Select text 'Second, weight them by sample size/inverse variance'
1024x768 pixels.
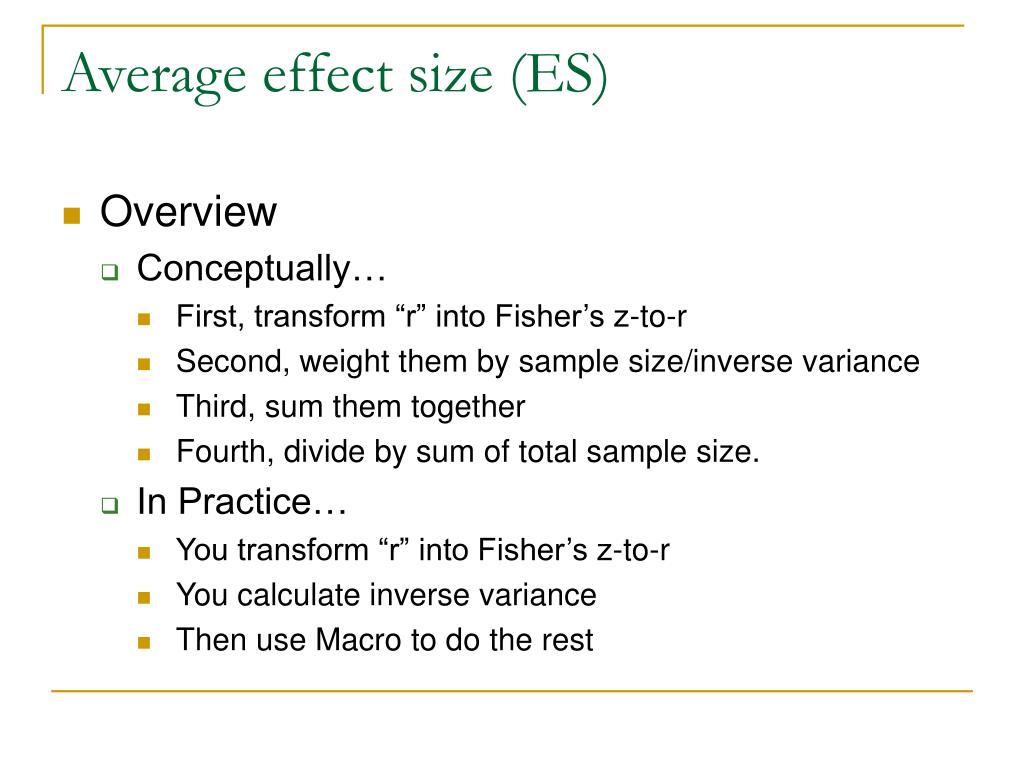[548, 362]
